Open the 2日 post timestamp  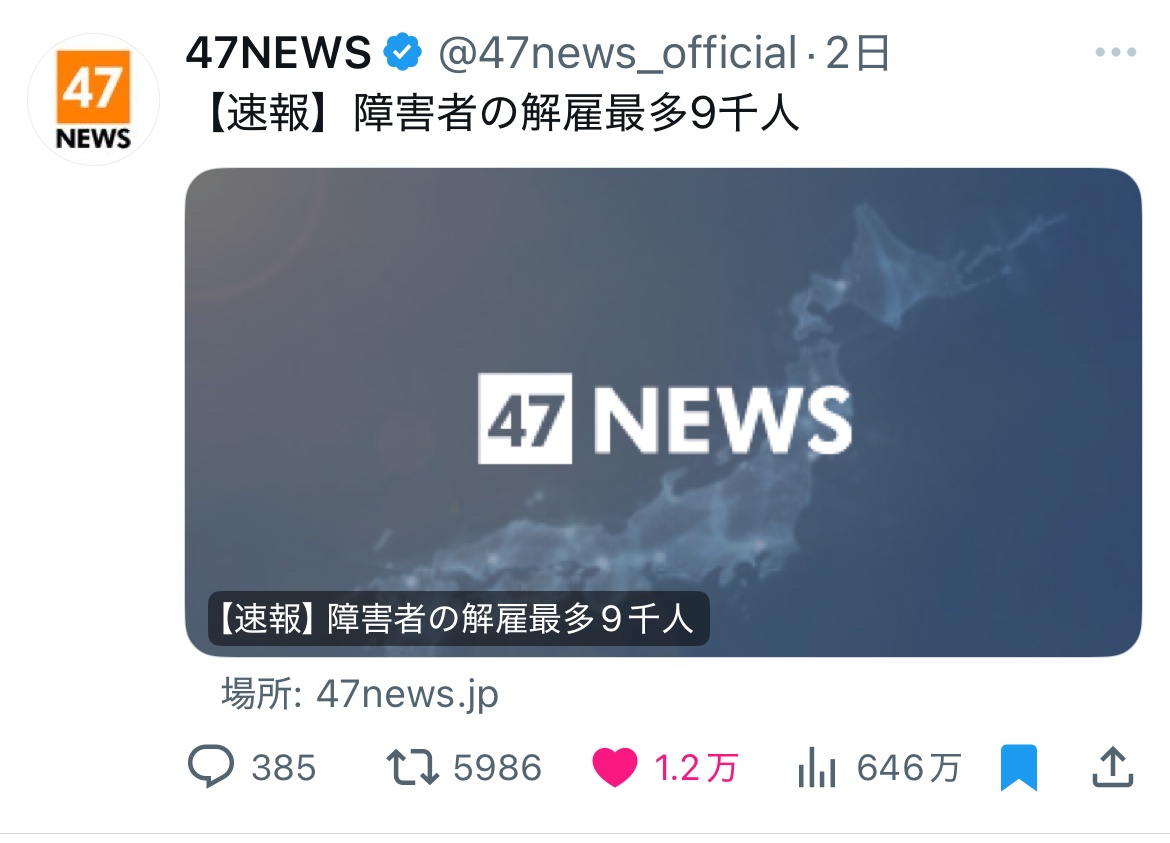(857, 53)
